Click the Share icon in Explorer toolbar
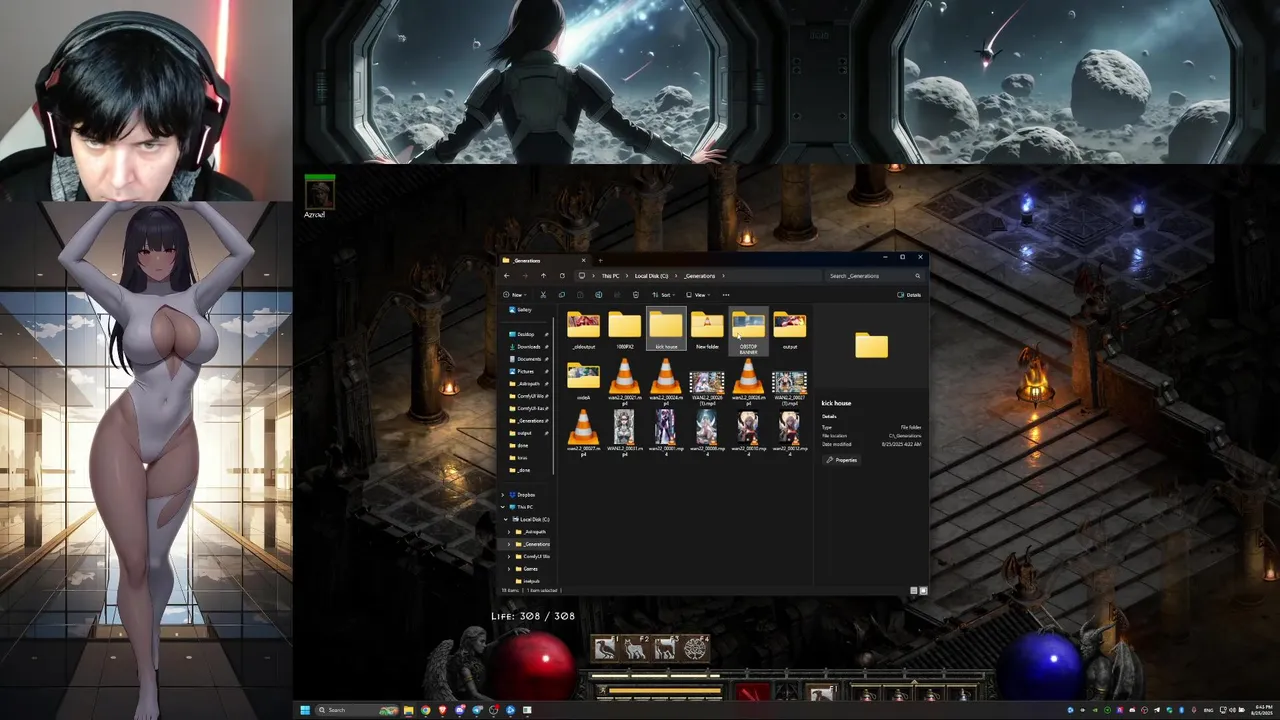 coord(617,295)
